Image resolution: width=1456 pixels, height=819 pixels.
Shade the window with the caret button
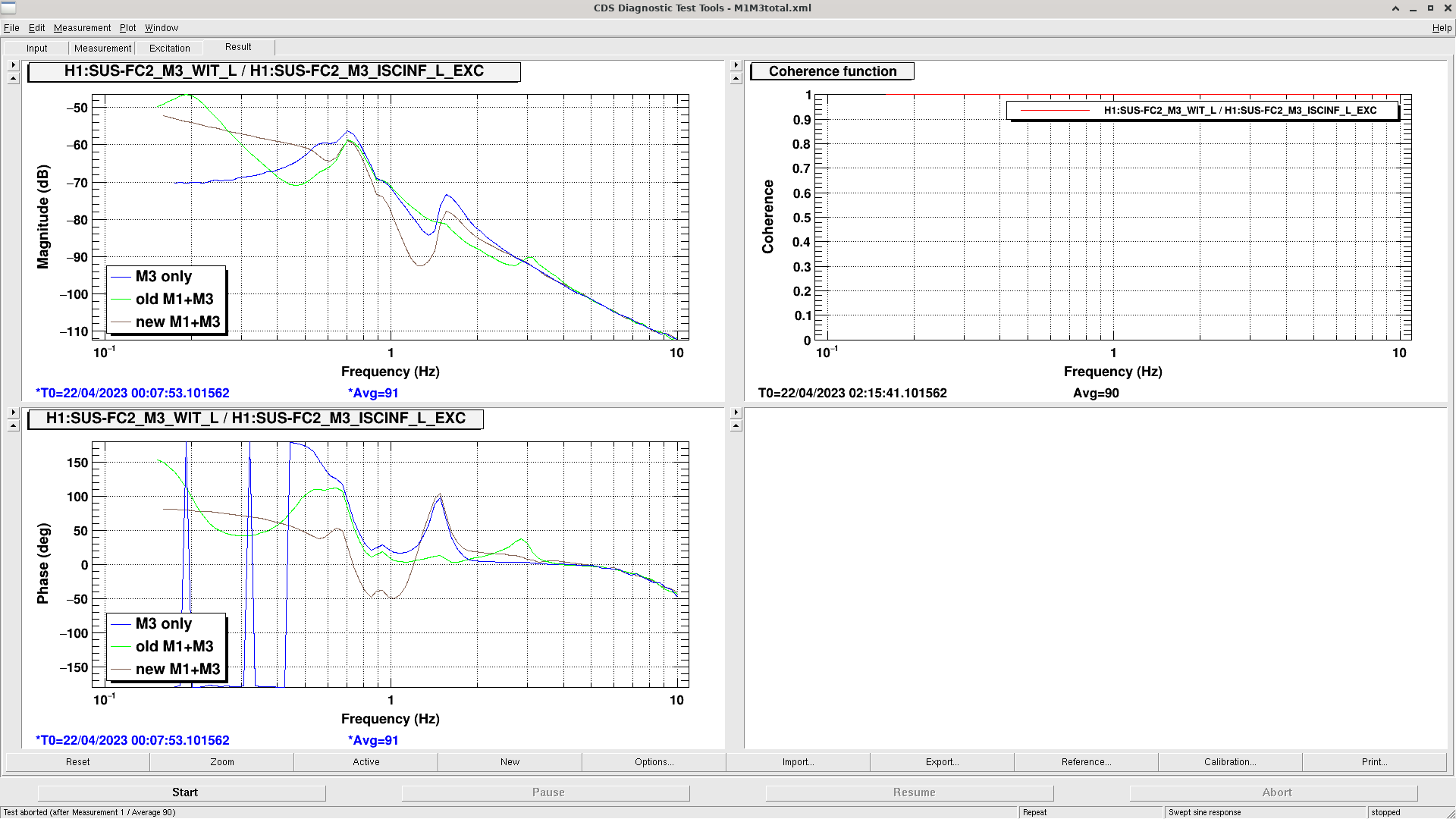[1395, 8]
